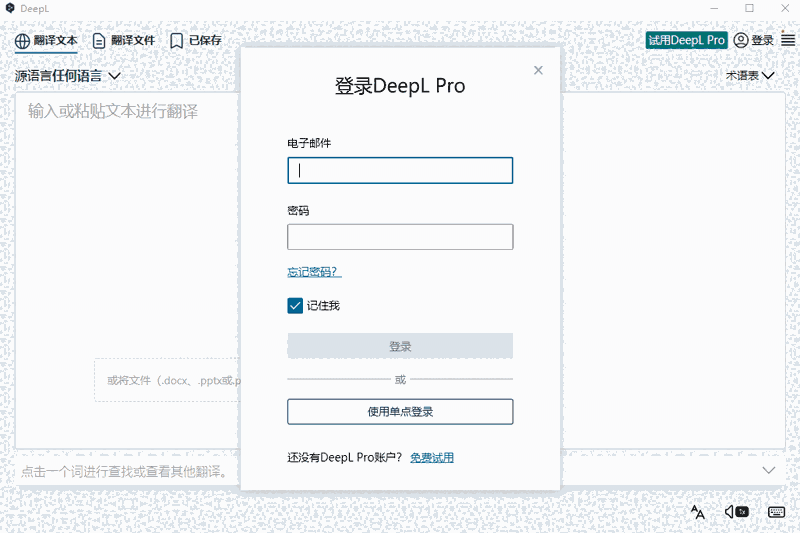The image size is (800, 533).
Task: Open the hamburger menu icon
Action: coord(788,40)
